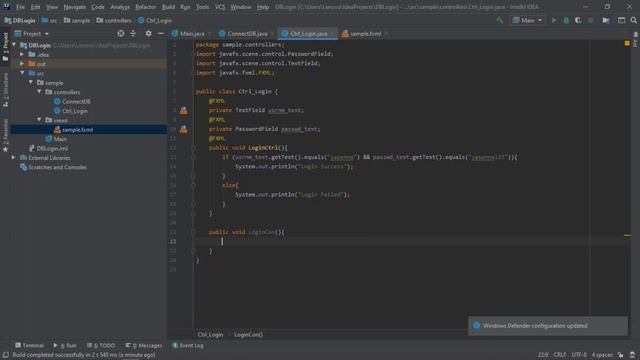Image resolution: width=640 pixels, height=360 pixels.
Task: Run with coverage icon
Action: click(x=578, y=20)
